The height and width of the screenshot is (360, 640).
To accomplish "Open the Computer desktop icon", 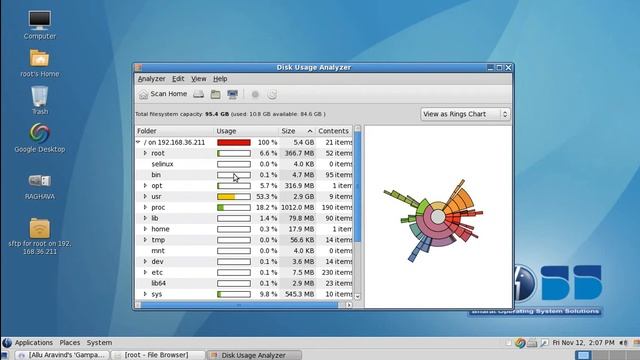I will tap(40, 25).
